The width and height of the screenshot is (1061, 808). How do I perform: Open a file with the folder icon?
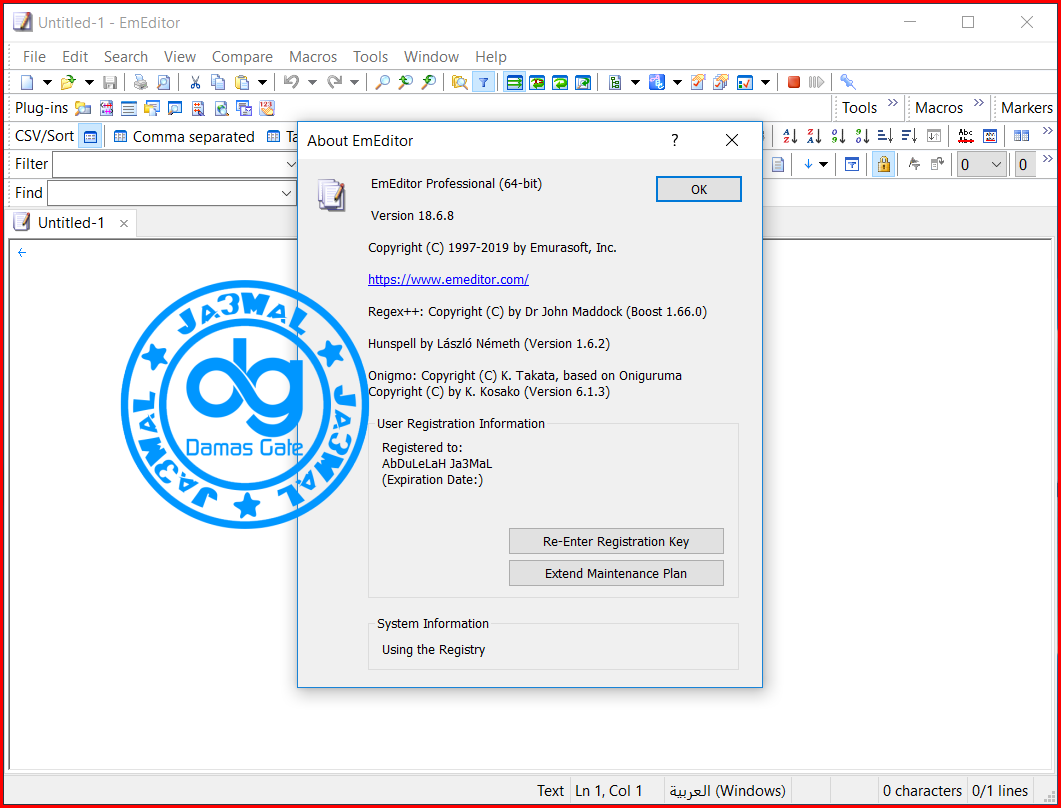[x=68, y=83]
